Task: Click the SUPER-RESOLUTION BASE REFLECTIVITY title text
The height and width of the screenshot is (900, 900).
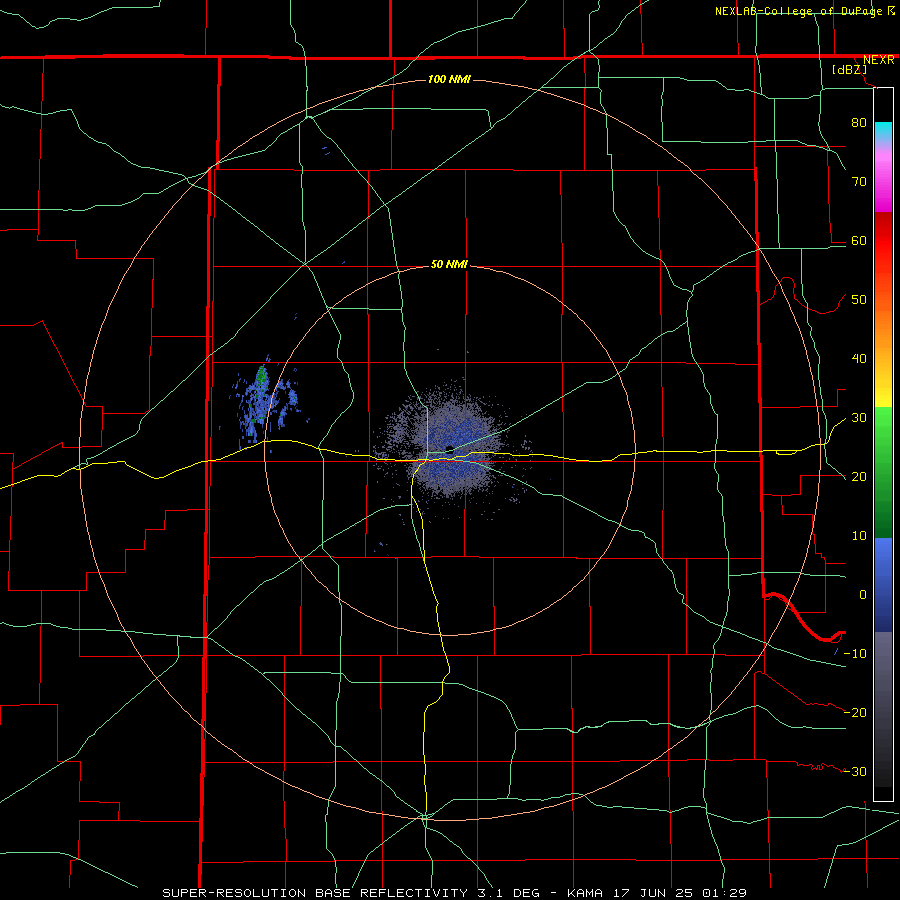Action: point(315,893)
